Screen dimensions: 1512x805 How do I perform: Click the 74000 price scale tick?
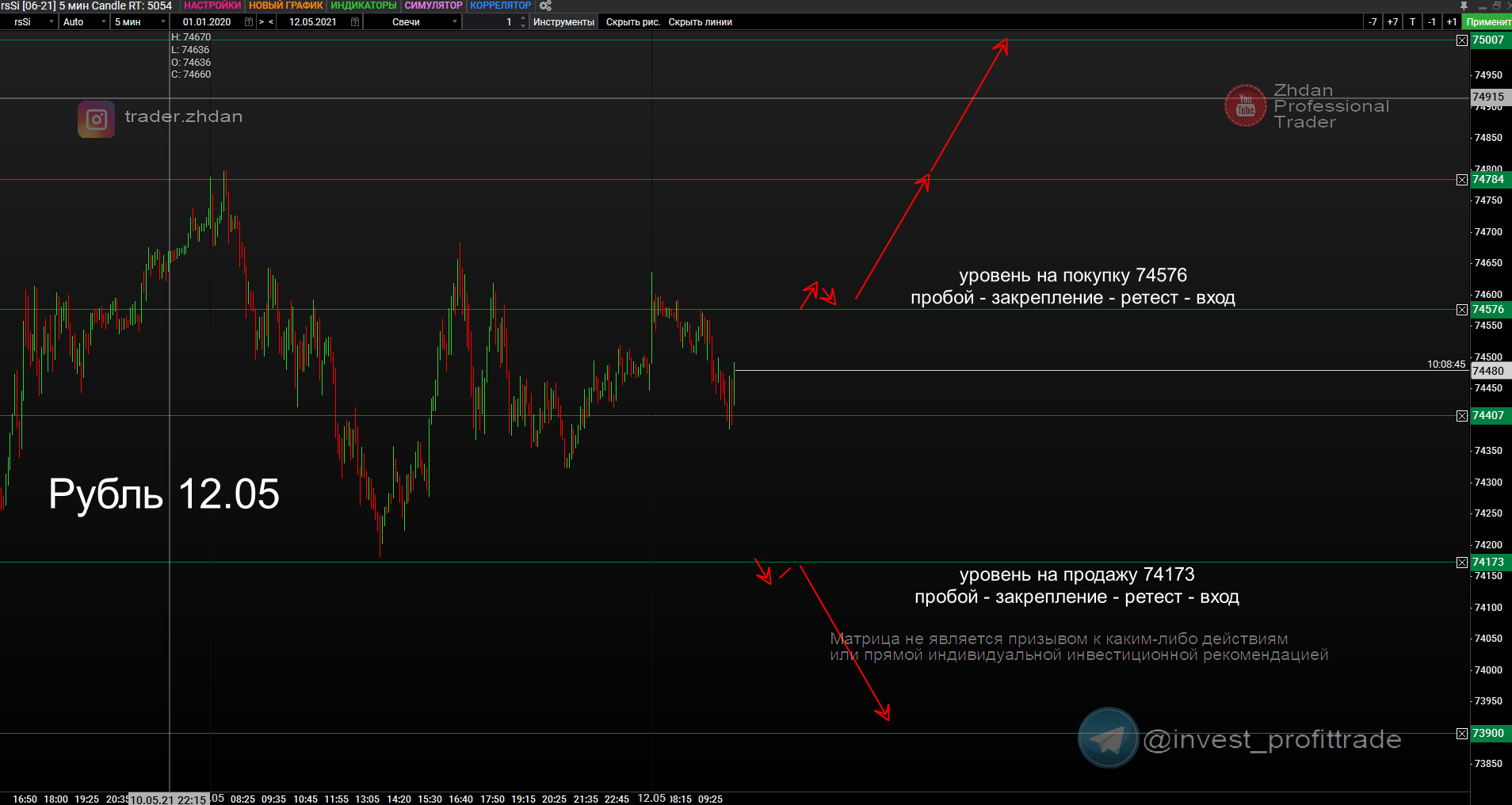pyautogui.click(x=1488, y=670)
